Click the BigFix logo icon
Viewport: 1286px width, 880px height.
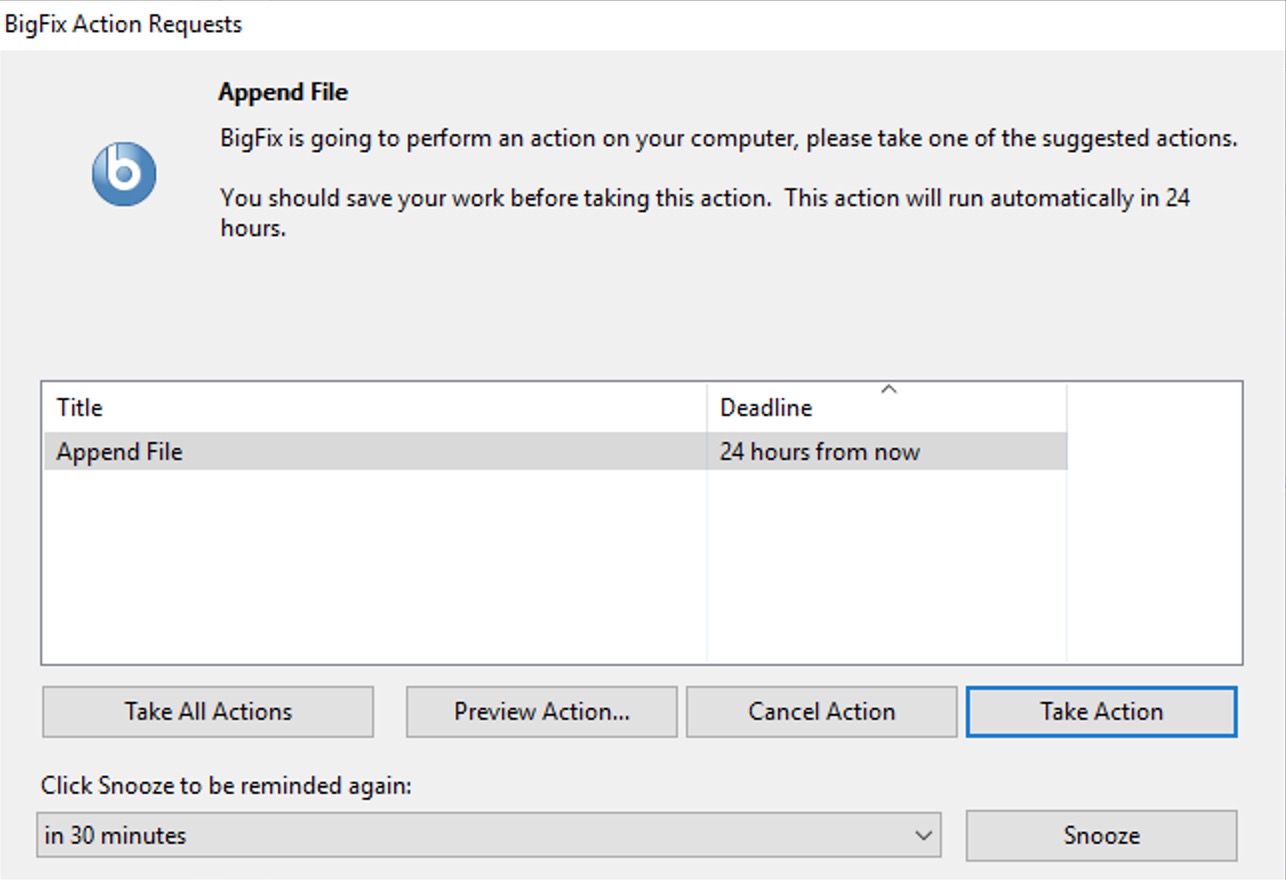[x=124, y=174]
